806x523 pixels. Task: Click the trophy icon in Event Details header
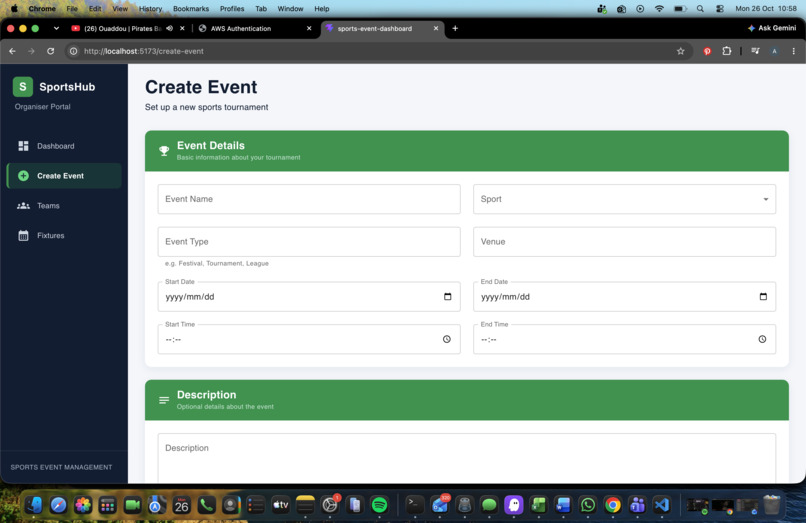tap(164, 151)
